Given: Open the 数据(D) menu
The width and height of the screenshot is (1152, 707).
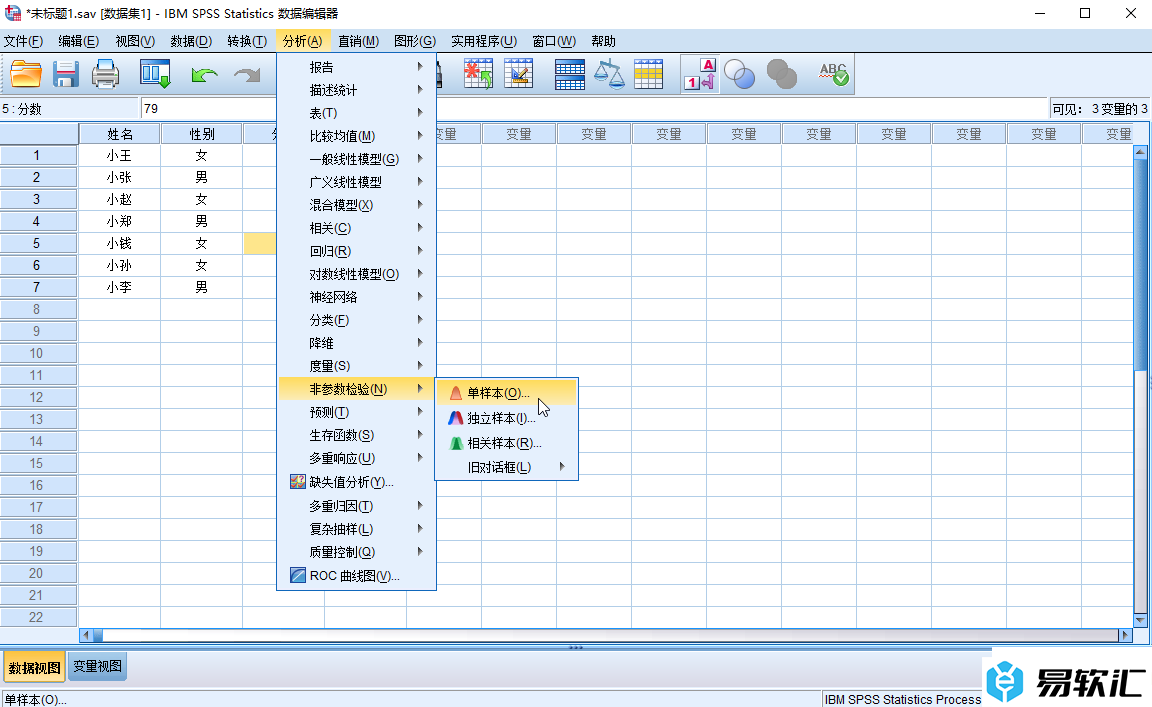Looking at the screenshot, I should (191, 41).
